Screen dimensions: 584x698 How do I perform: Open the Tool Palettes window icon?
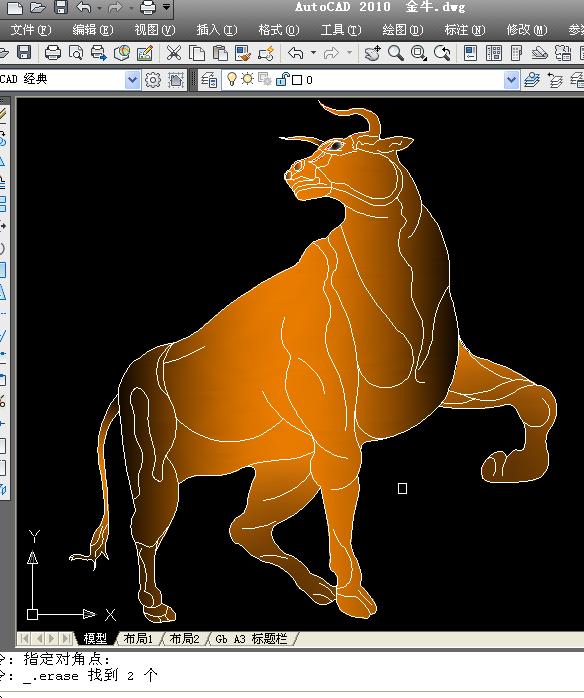tap(517, 53)
